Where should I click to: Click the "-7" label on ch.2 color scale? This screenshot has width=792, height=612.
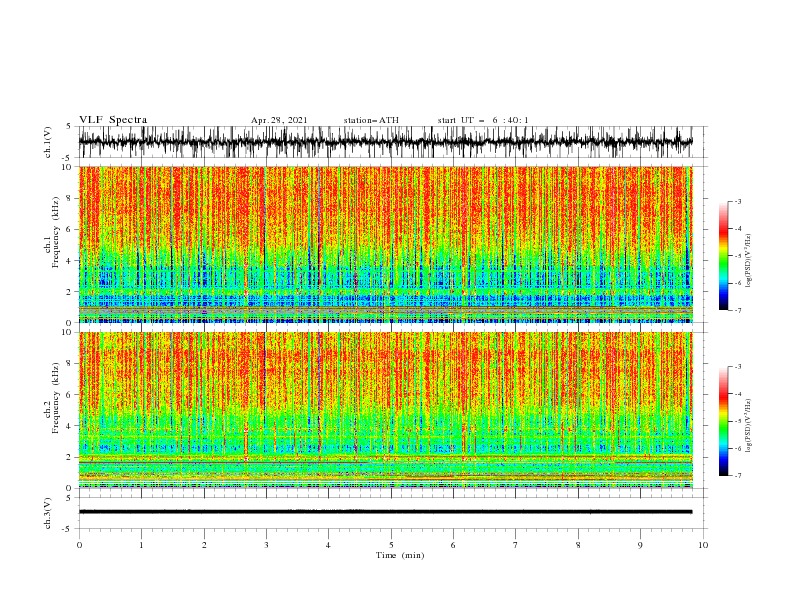coord(737,476)
